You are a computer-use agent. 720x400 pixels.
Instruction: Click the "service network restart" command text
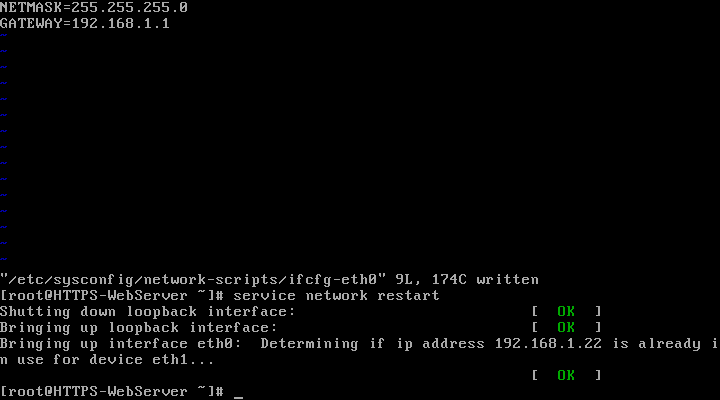tap(336, 295)
